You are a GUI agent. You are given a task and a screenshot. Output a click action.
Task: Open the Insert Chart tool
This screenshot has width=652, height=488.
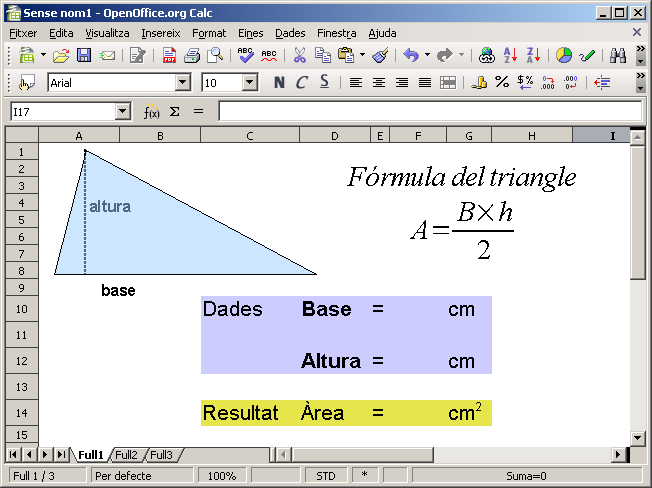pyautogui.click(x=564, y=56)
